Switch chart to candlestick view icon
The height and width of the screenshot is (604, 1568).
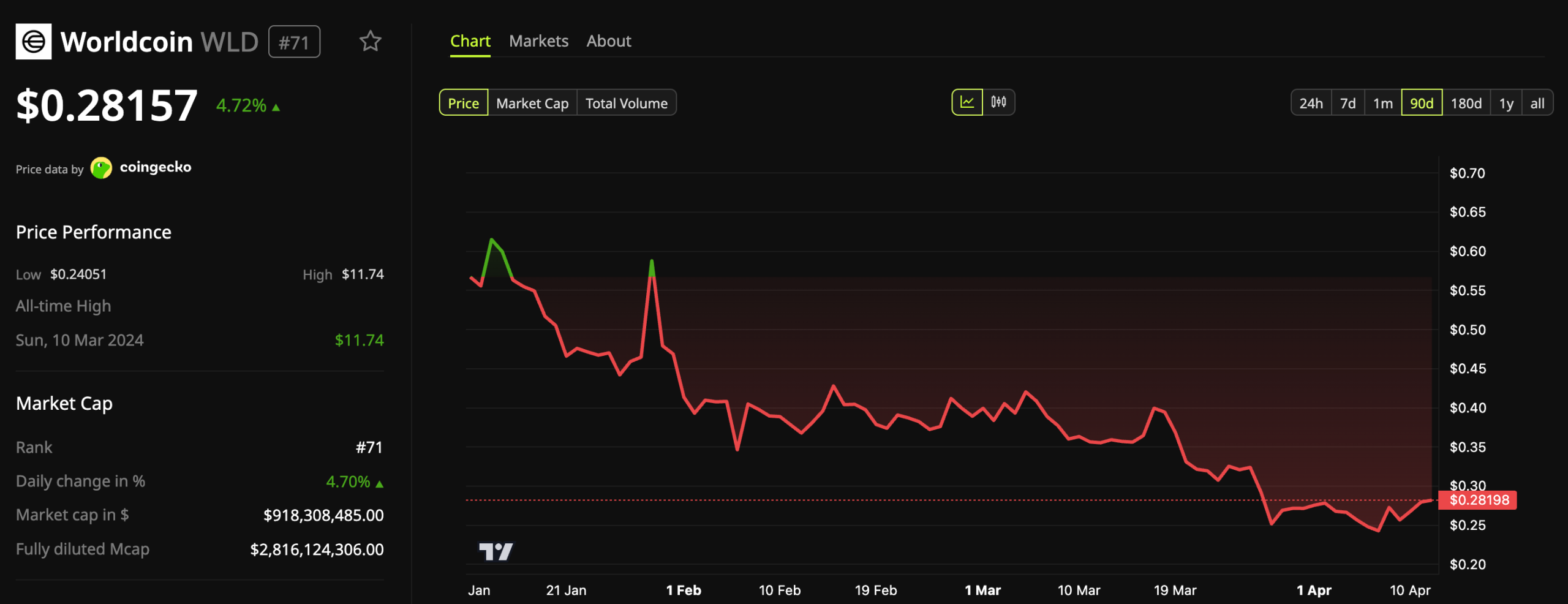coord(998,102)
